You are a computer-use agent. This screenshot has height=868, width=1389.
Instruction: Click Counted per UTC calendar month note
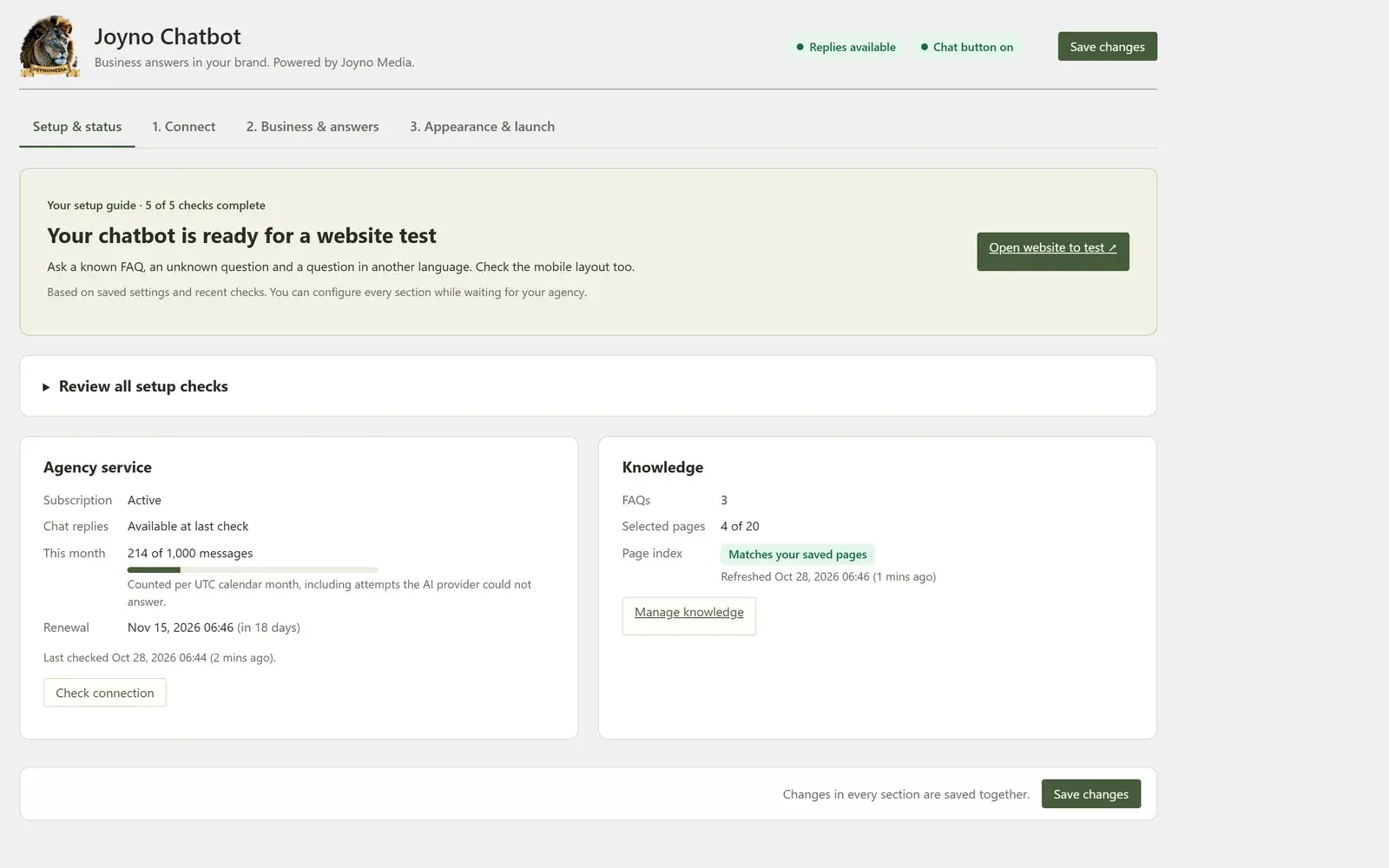(329, 593)
